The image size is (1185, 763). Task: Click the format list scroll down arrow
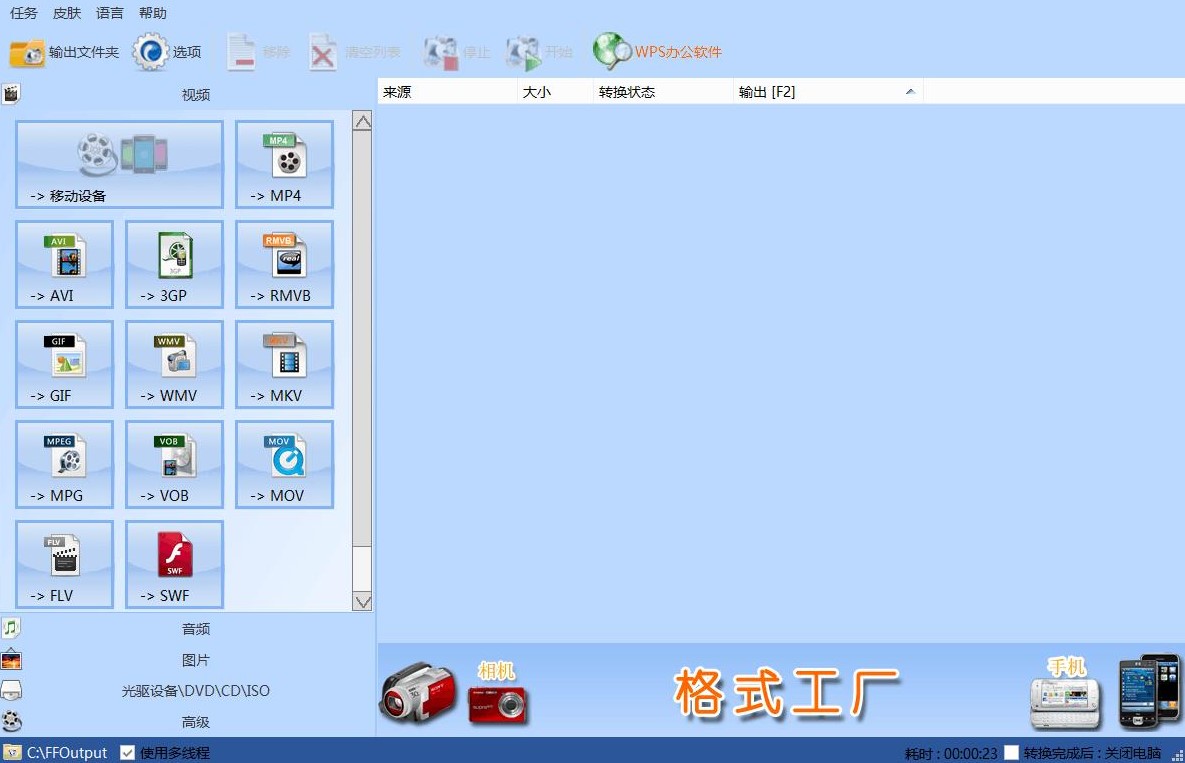362,601
